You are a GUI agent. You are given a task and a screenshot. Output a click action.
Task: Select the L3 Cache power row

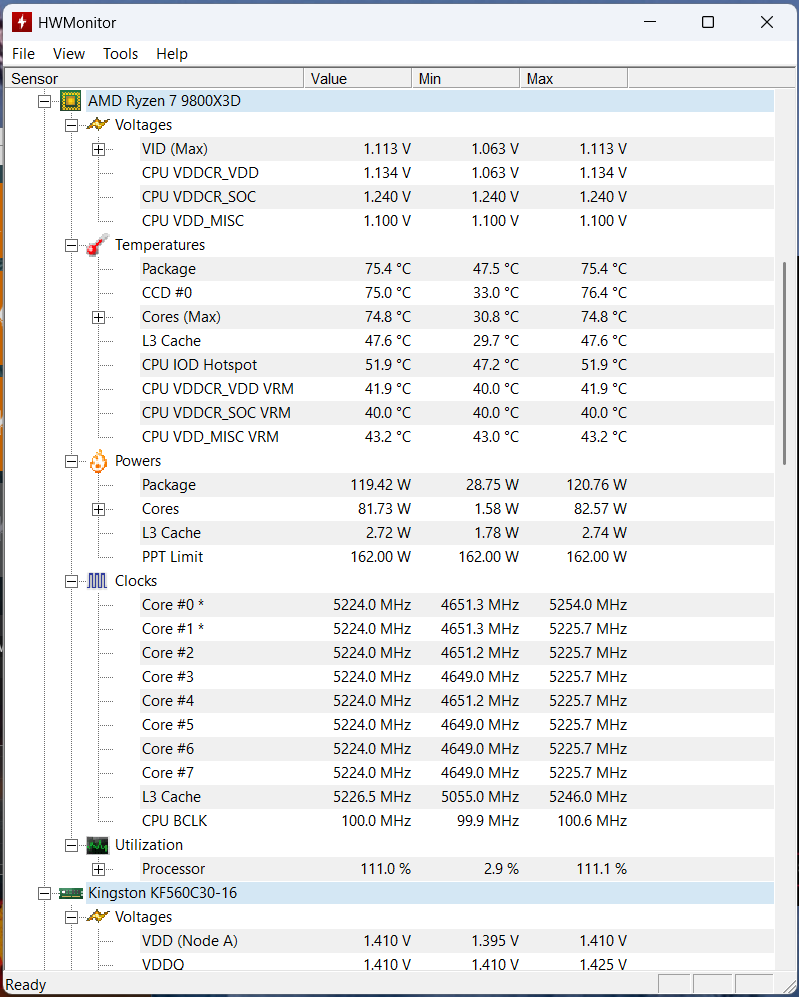456,533
